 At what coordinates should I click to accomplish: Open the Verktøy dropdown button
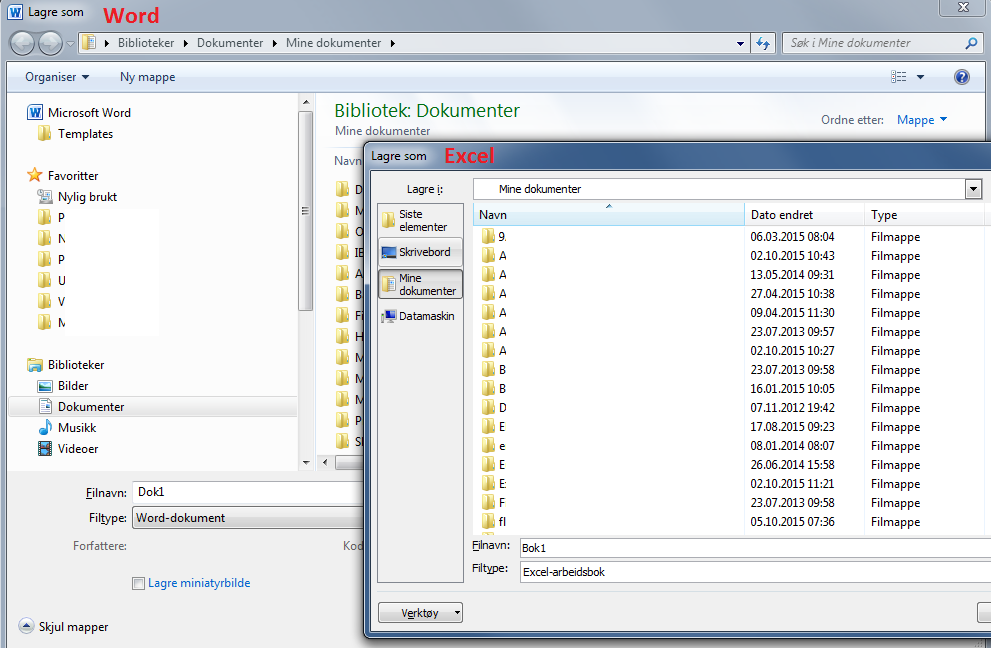tap(420, 613)
